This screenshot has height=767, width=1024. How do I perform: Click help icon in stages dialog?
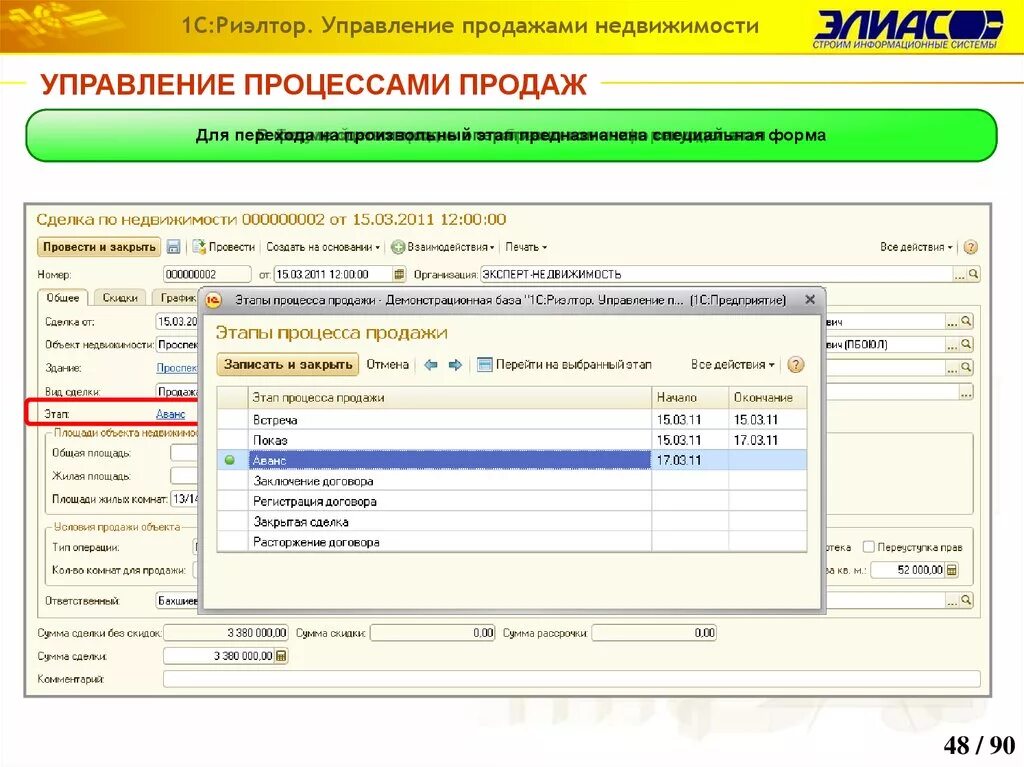pos(795,365)
